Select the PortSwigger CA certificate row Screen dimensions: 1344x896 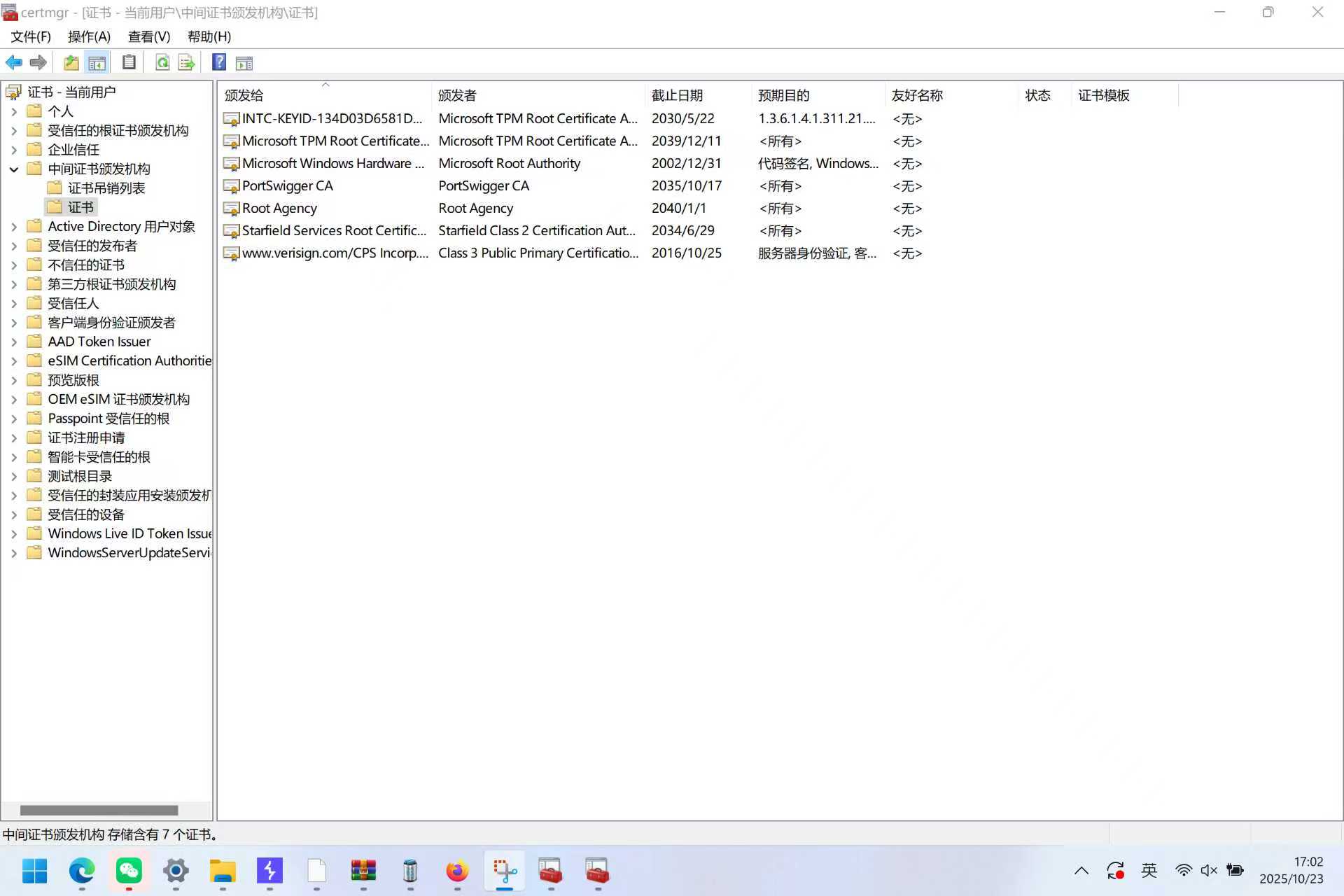click(287, 186)
